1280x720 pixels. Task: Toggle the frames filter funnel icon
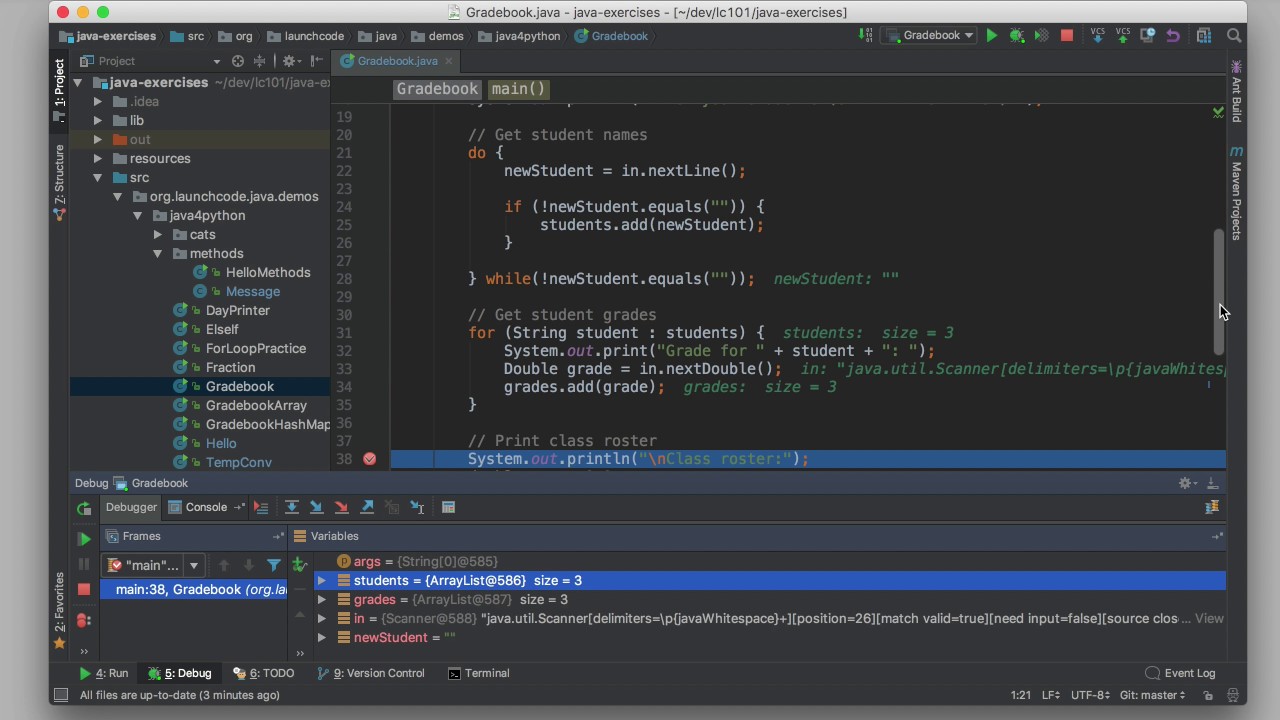coord(273,565)
